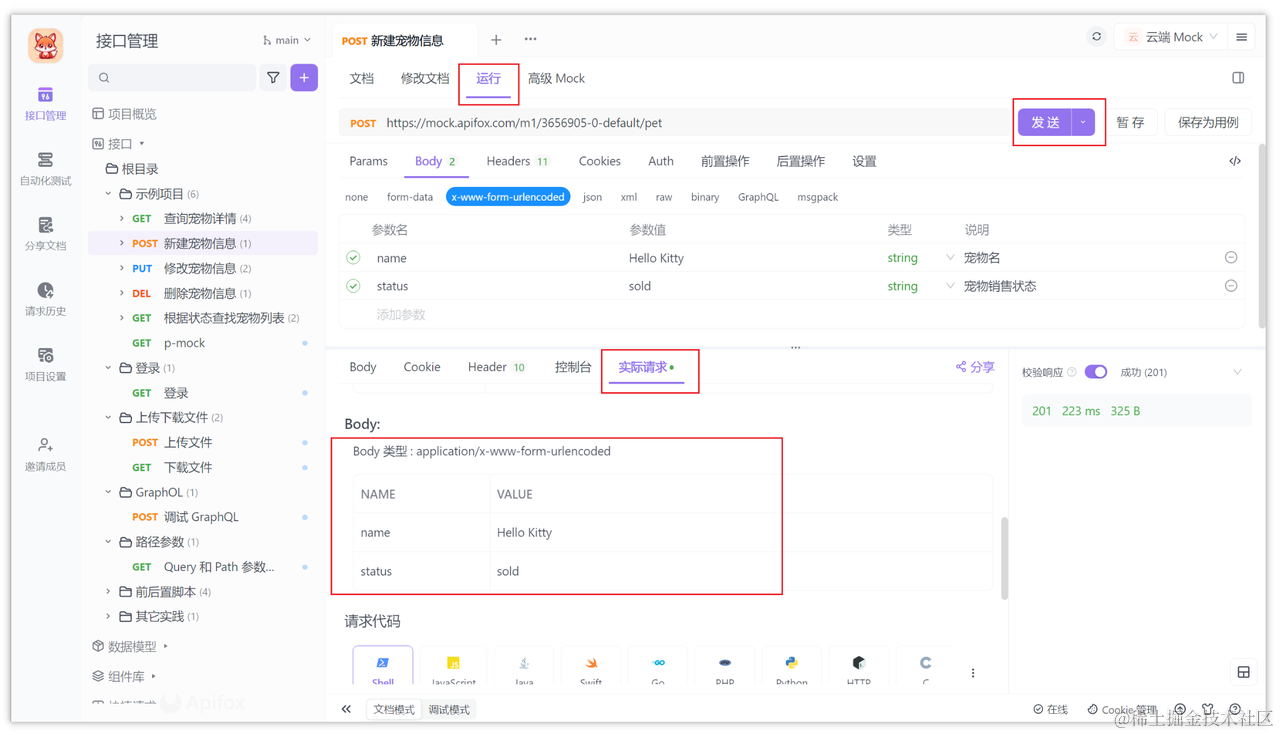Viewport: 1280px width, 735px height.
Task: Select the GraphQL body type
Action: pos(758,197)
